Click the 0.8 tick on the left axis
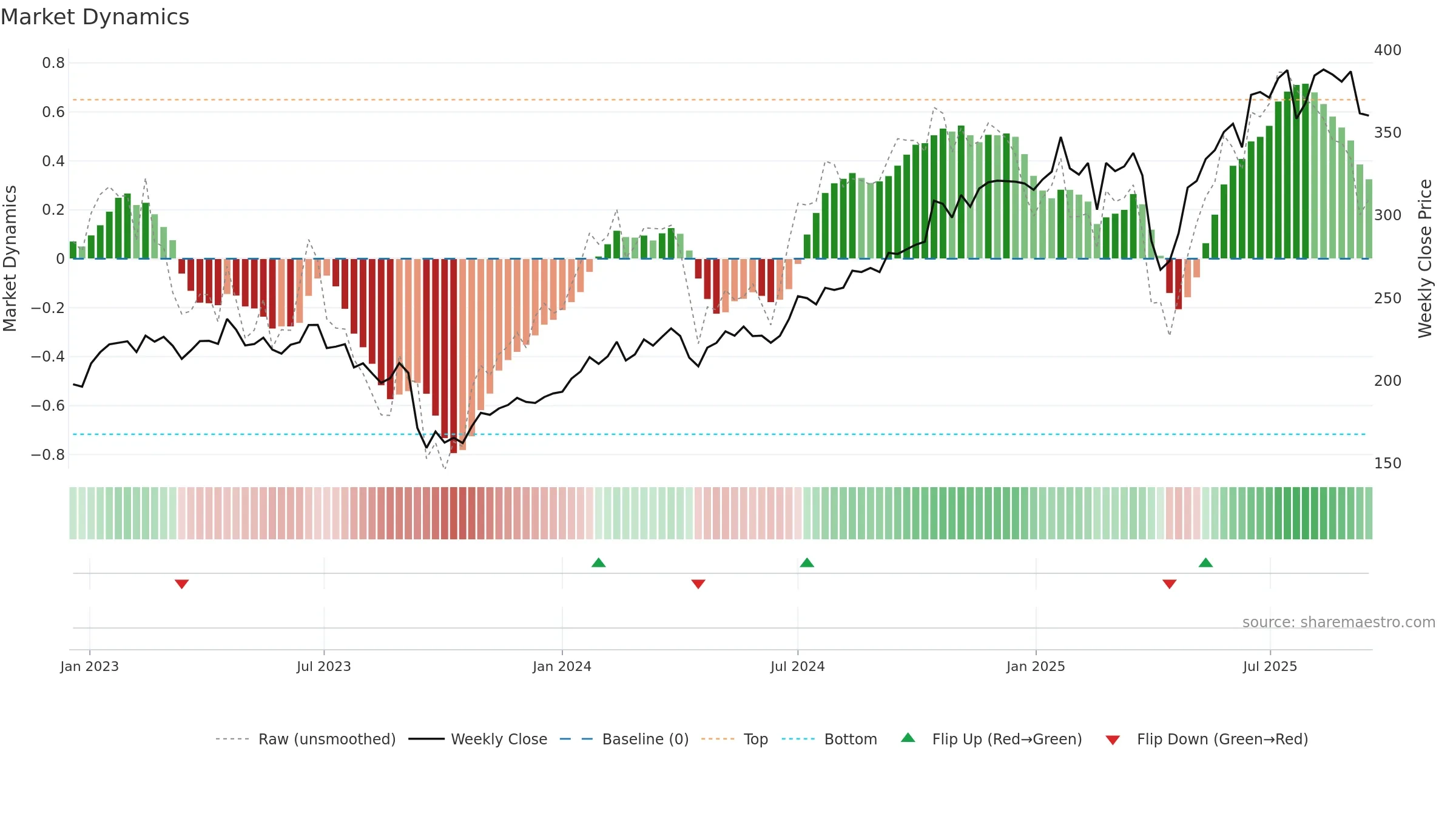The width and height of the screenshot is (1456, 819). [53, 62]
